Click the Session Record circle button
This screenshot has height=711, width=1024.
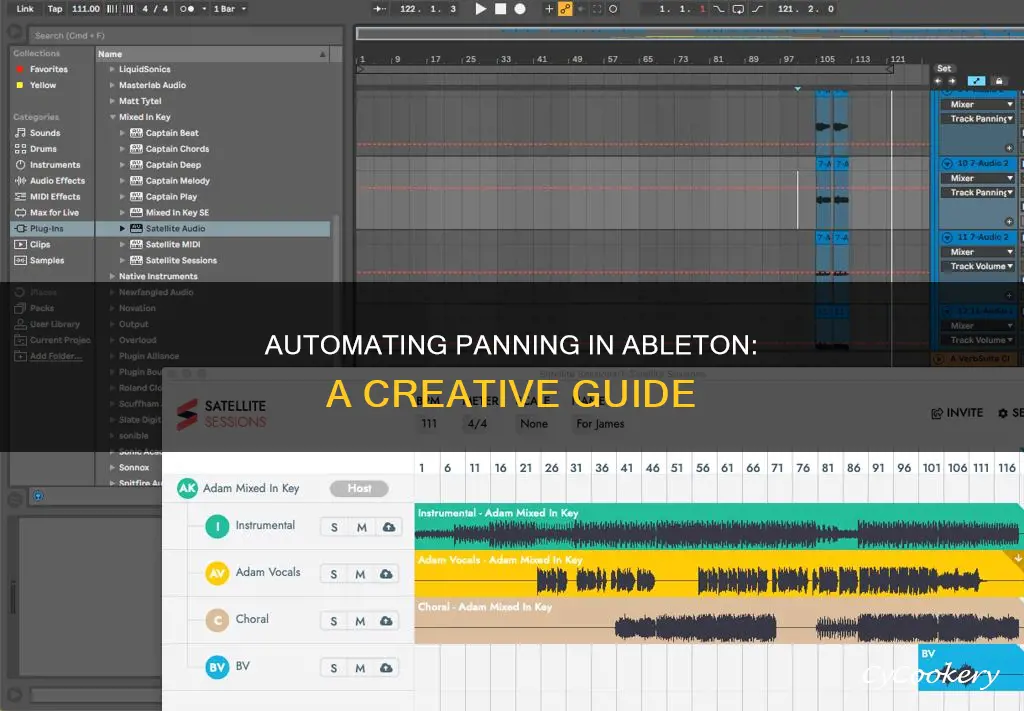click(x=613, y=8)
